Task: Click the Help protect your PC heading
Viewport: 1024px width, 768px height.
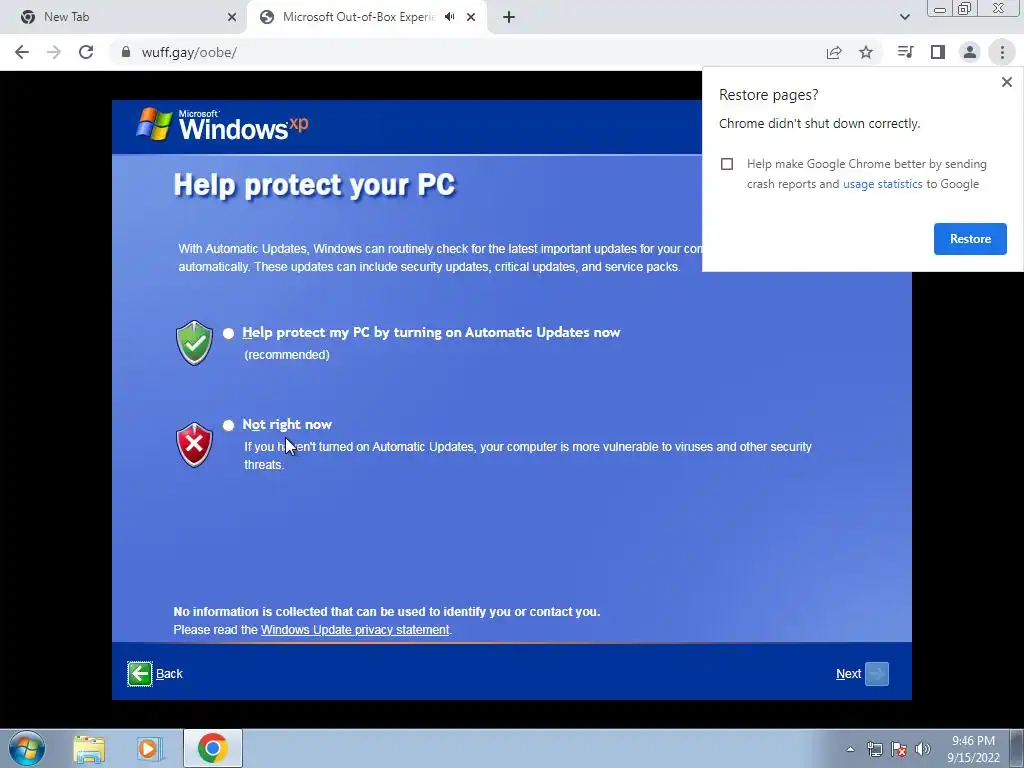Action: click(x=314, y=185)
